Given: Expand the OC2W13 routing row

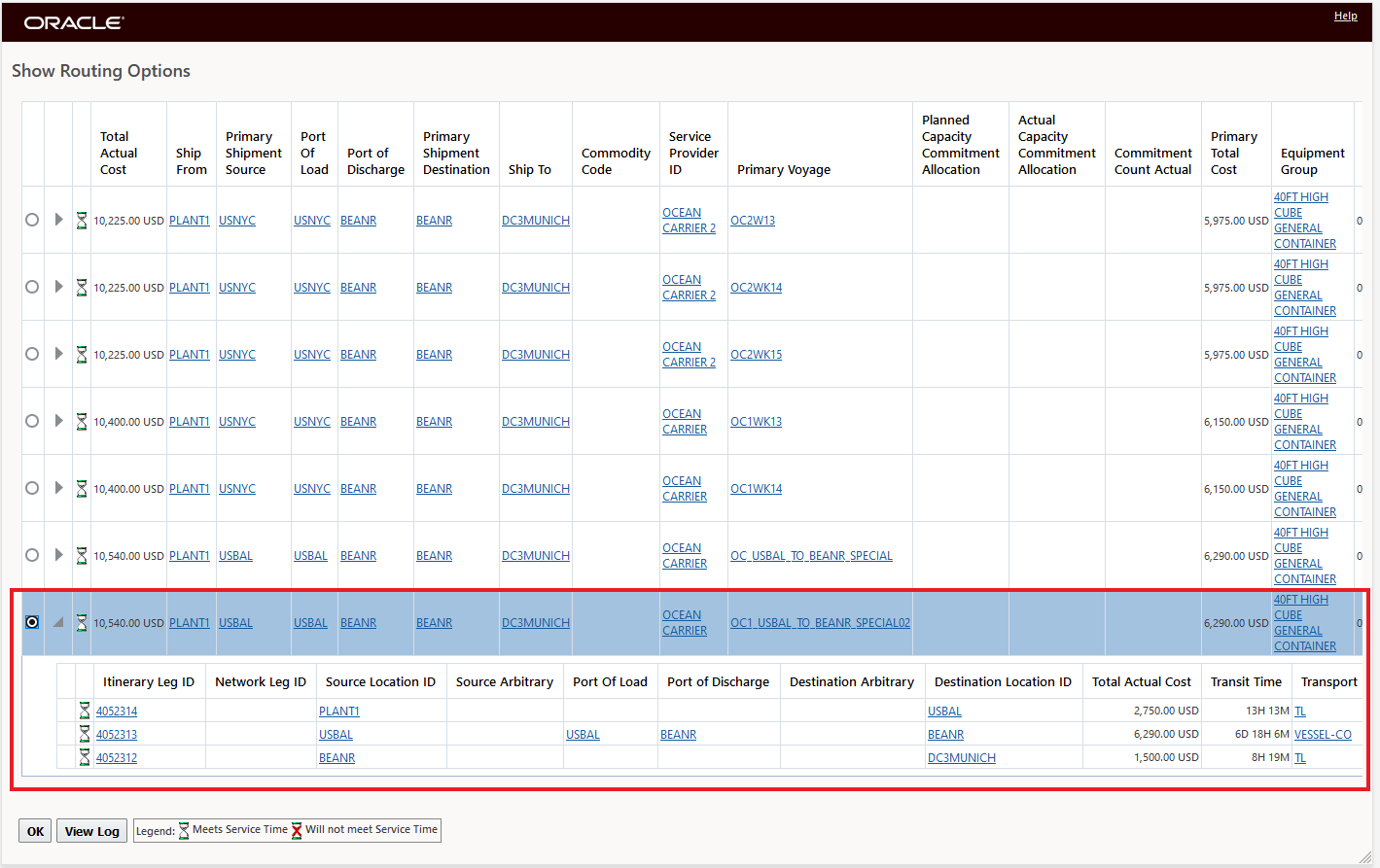Looking at the screenshot, I should [58, 220].
